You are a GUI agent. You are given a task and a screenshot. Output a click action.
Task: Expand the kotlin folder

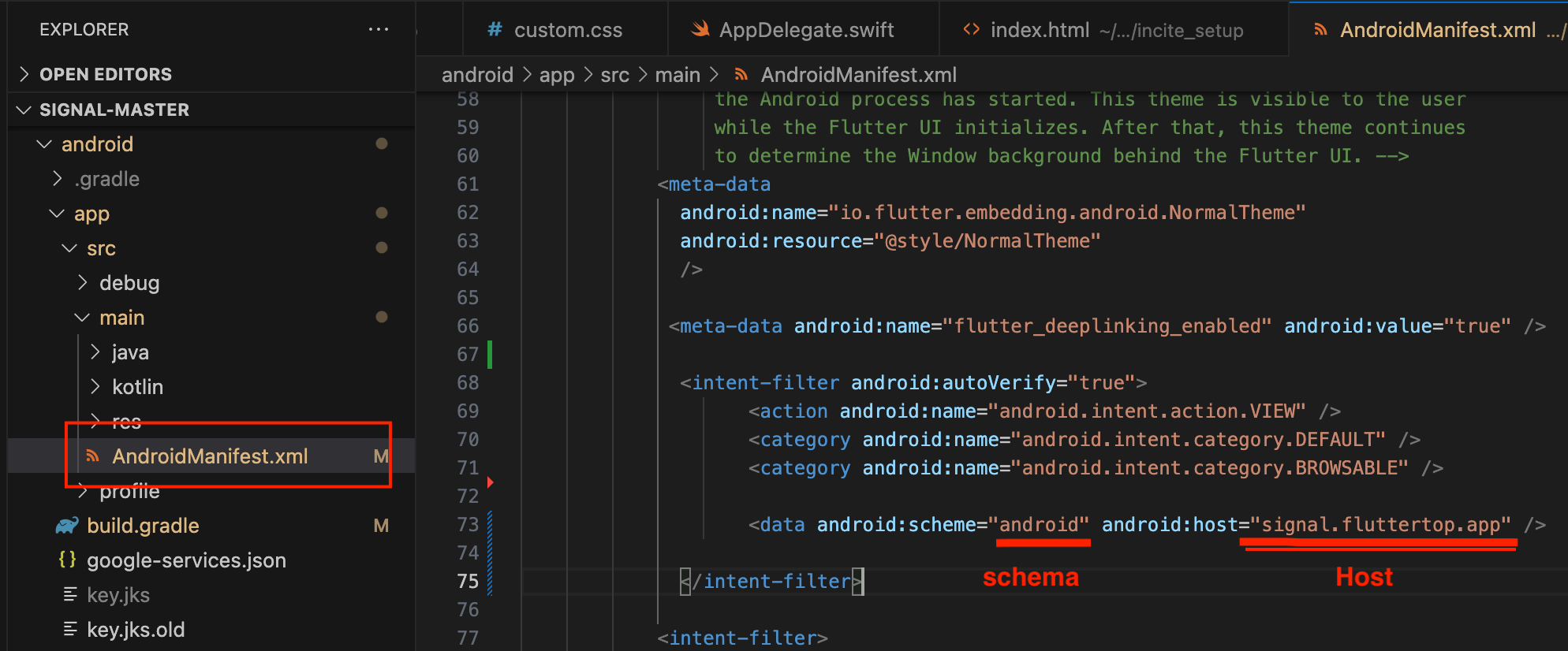pos(95,387)
